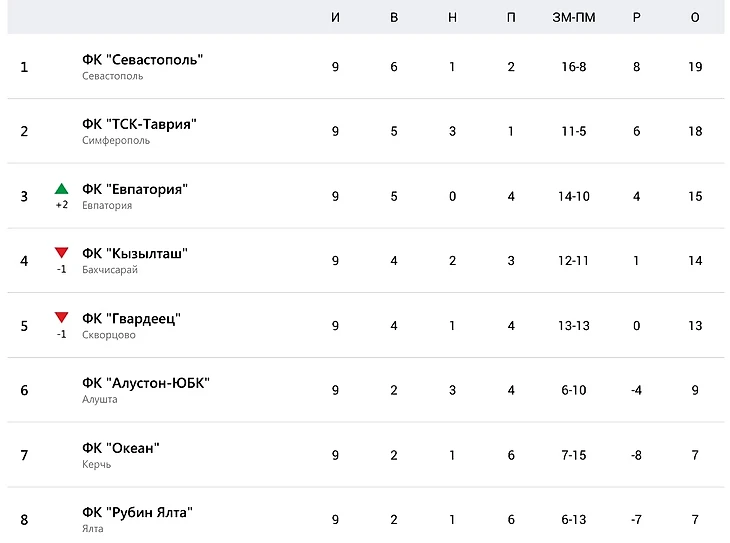Click the red down arrow beside Гвардеец
This screenshot has width=730, height=543.
(62, 318)
